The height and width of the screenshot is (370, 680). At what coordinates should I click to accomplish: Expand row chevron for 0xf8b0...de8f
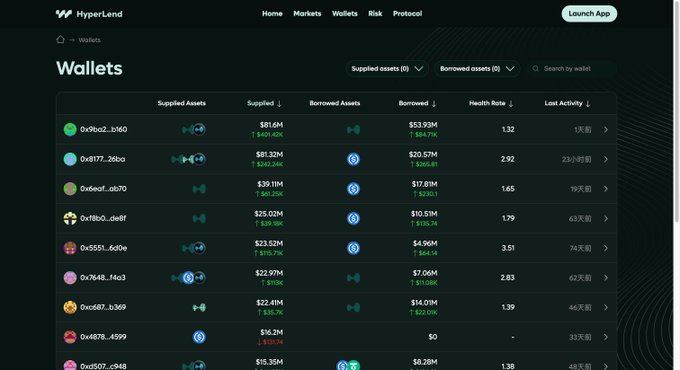pos(606,219)
